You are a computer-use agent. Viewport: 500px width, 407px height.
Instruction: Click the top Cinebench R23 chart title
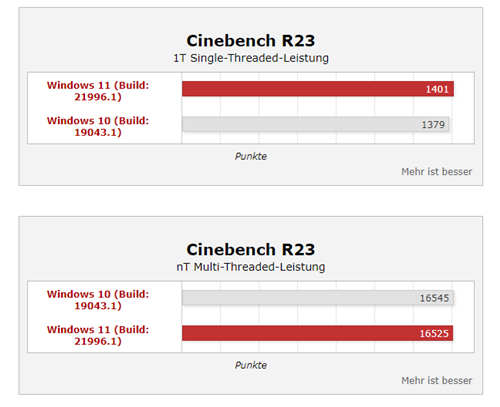251,41
